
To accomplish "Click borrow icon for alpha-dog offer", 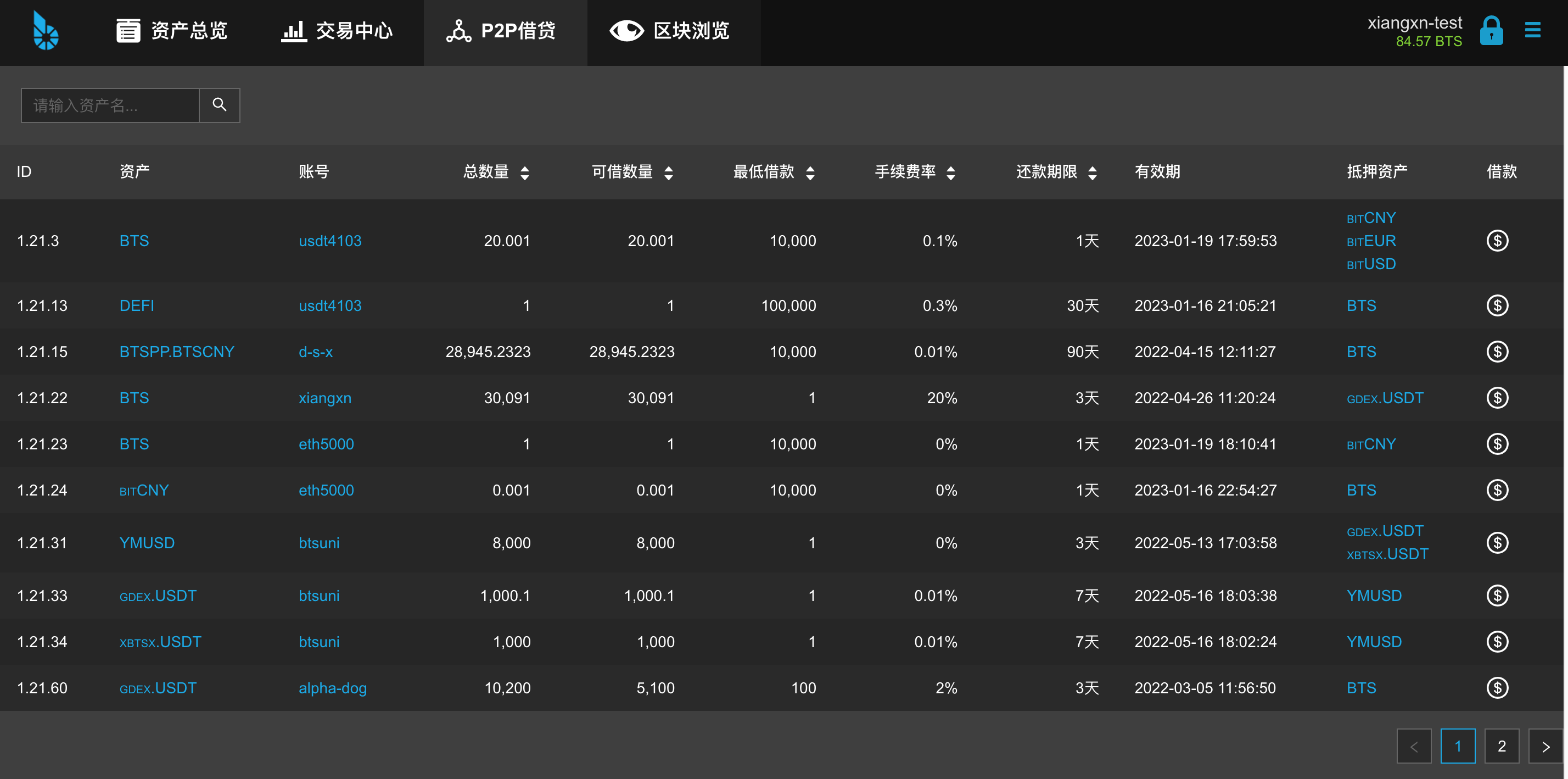I will click(1497, 688).
